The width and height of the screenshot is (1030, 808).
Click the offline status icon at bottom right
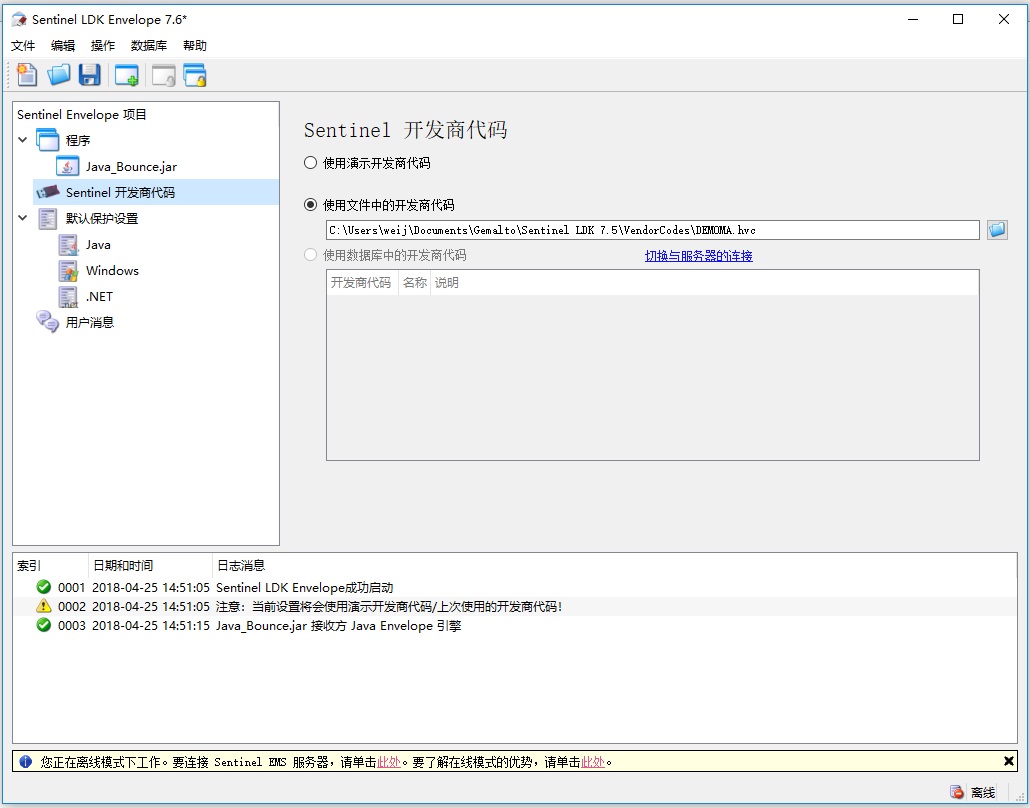point(957,792)
